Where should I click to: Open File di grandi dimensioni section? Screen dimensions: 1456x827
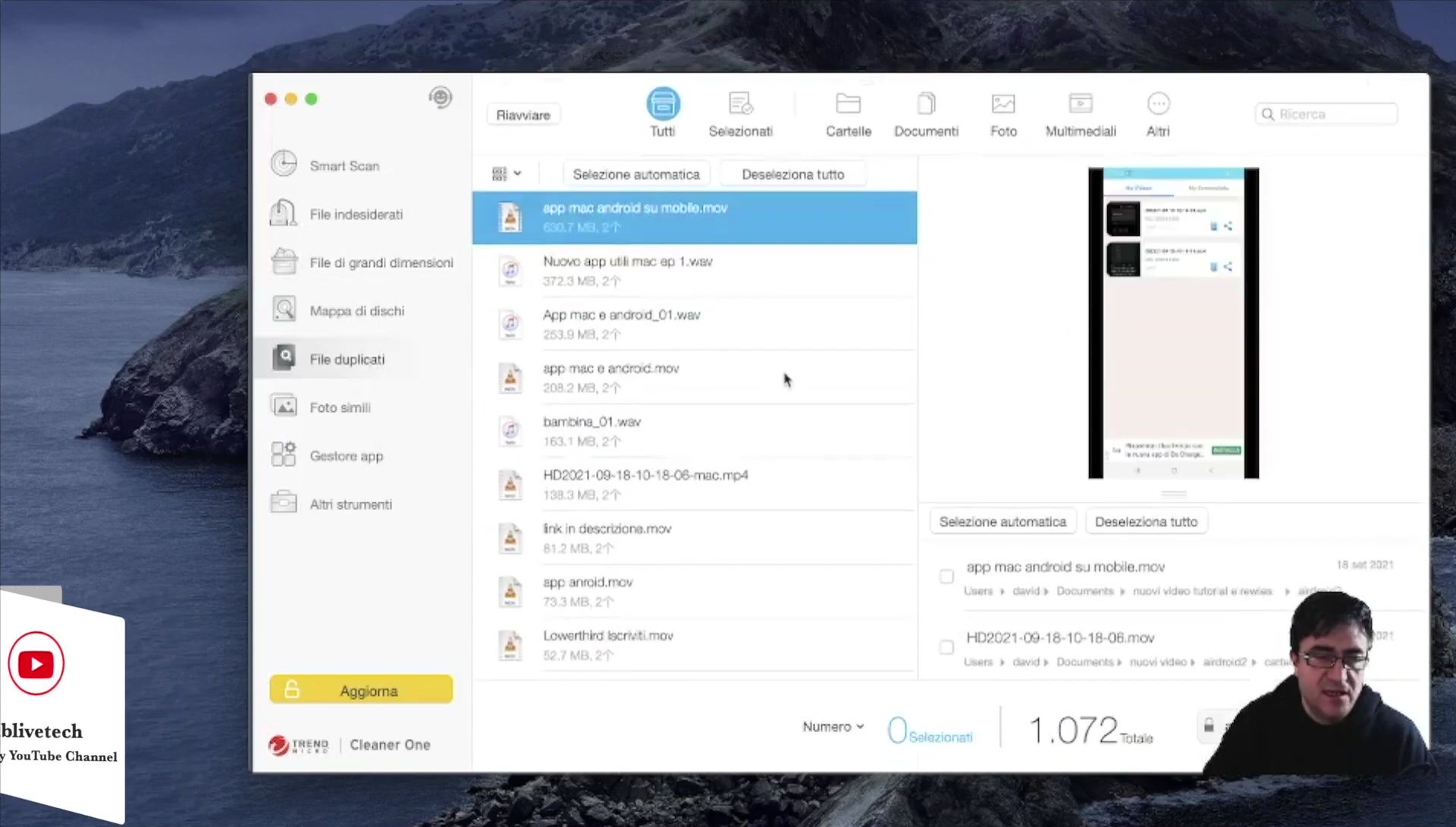click(362, 263)
